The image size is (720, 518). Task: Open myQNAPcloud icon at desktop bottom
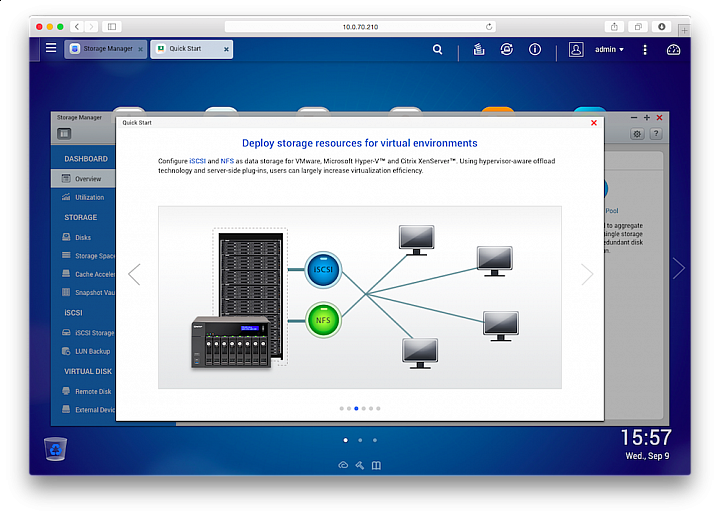click(x=343, y=465)
